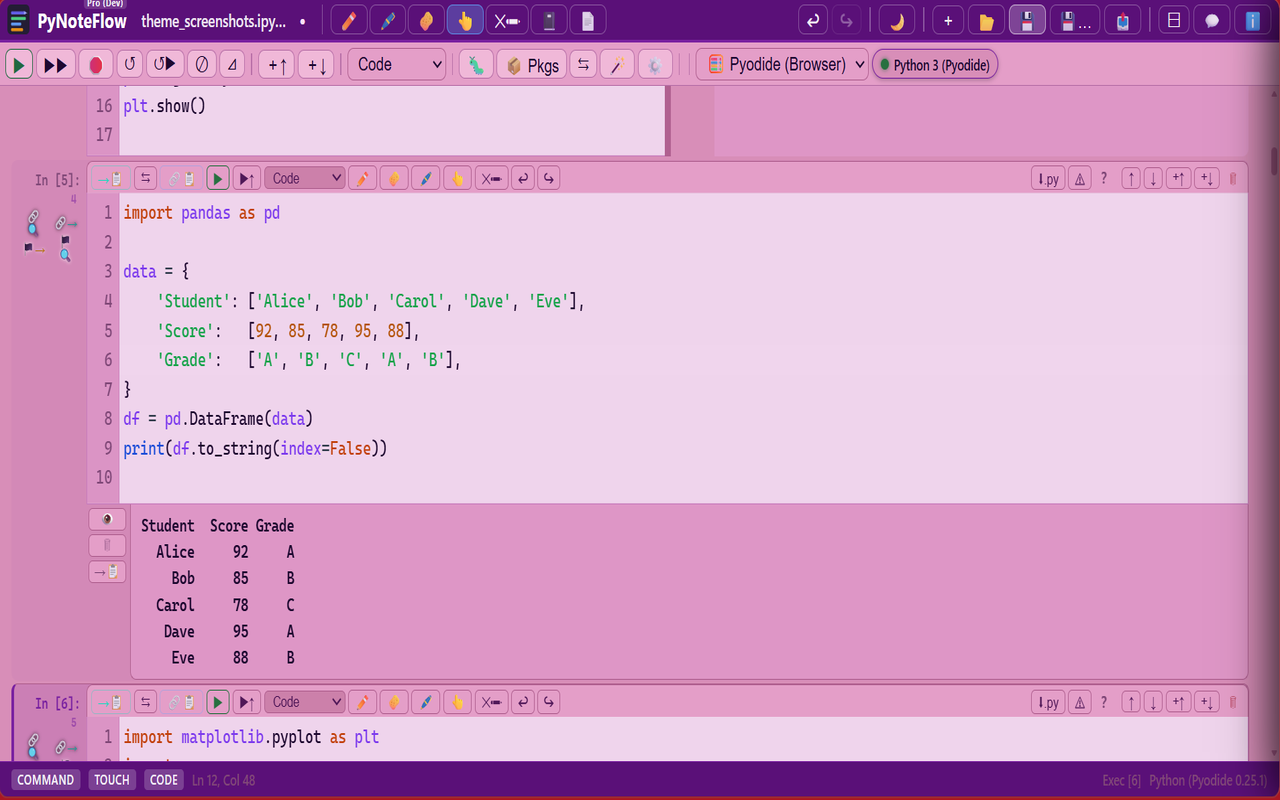
Task: Click the document page icon in top bar
Action: tap(588, 20)
